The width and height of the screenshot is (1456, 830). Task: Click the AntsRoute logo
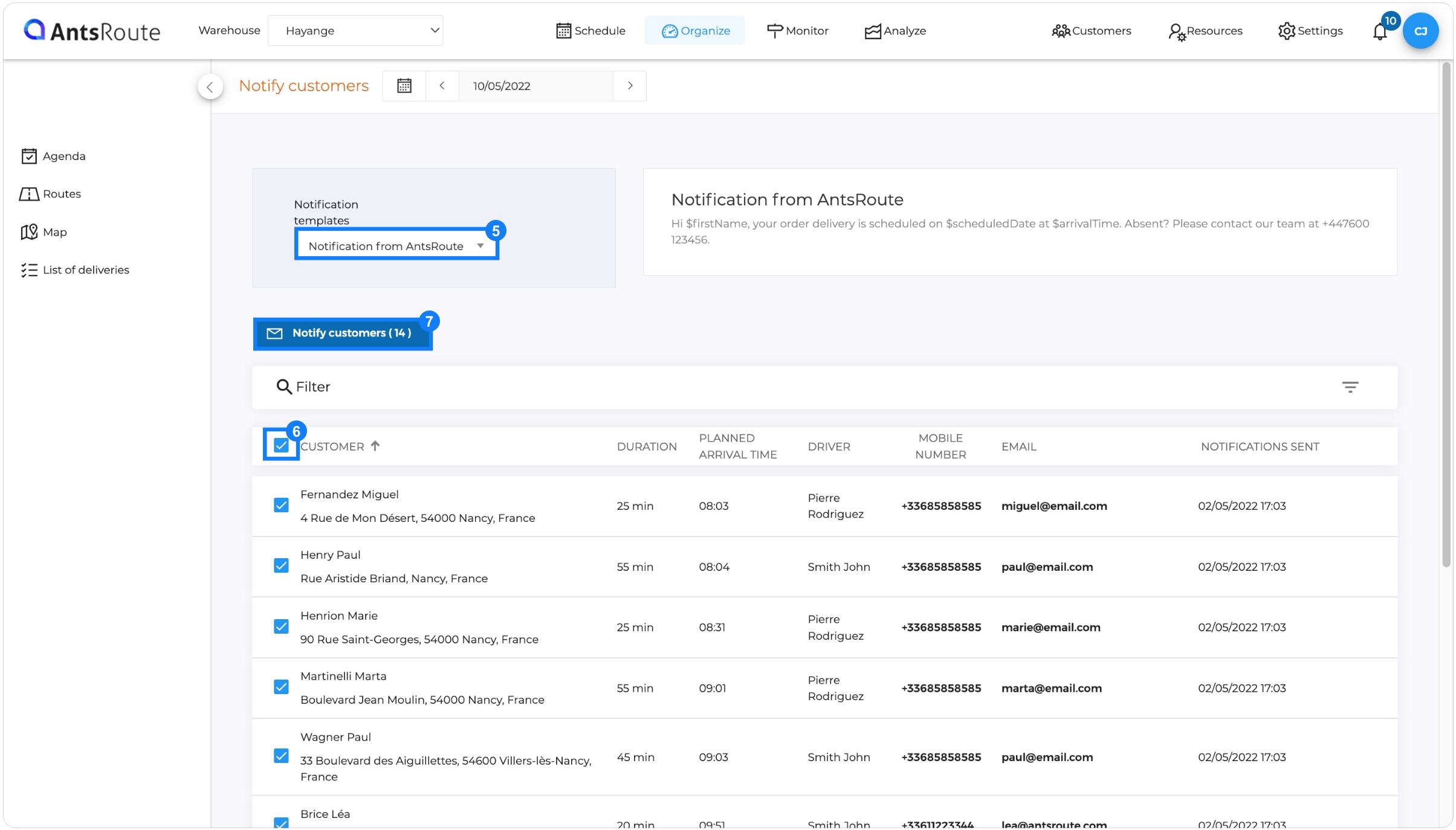[92, 30]
